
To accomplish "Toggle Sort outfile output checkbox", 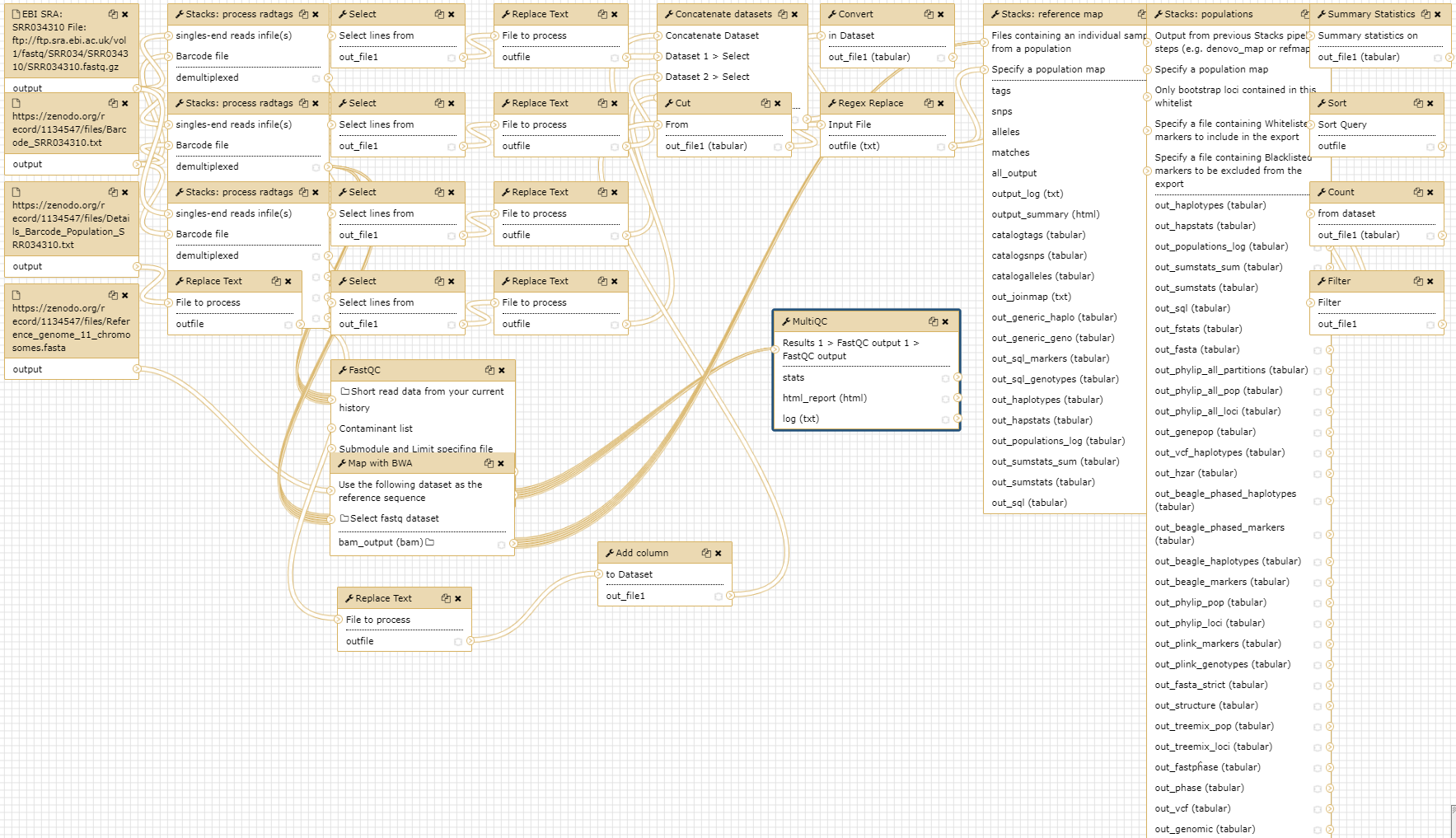I will [x=1430, y=147].
